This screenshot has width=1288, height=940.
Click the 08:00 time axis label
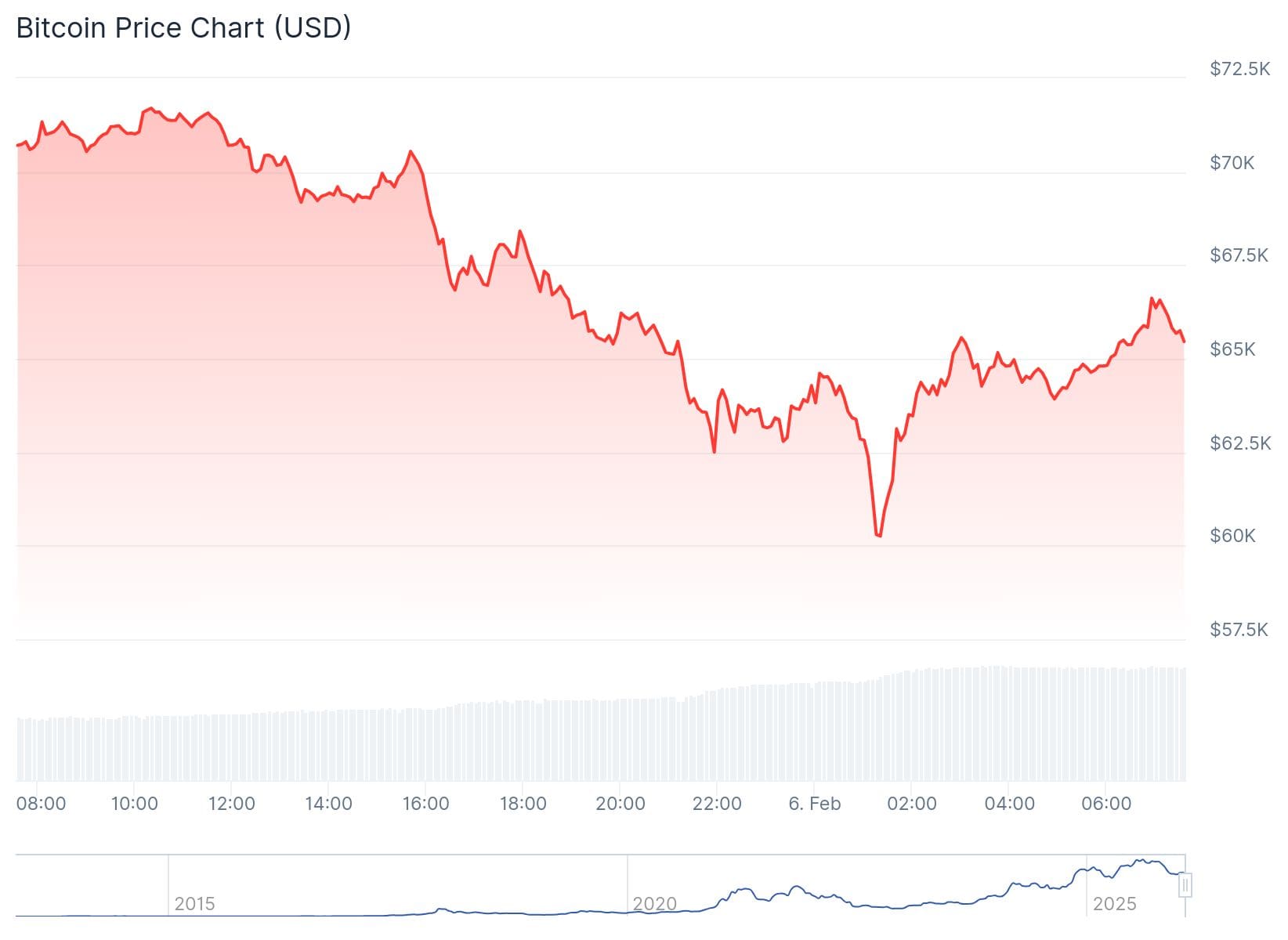41,804
